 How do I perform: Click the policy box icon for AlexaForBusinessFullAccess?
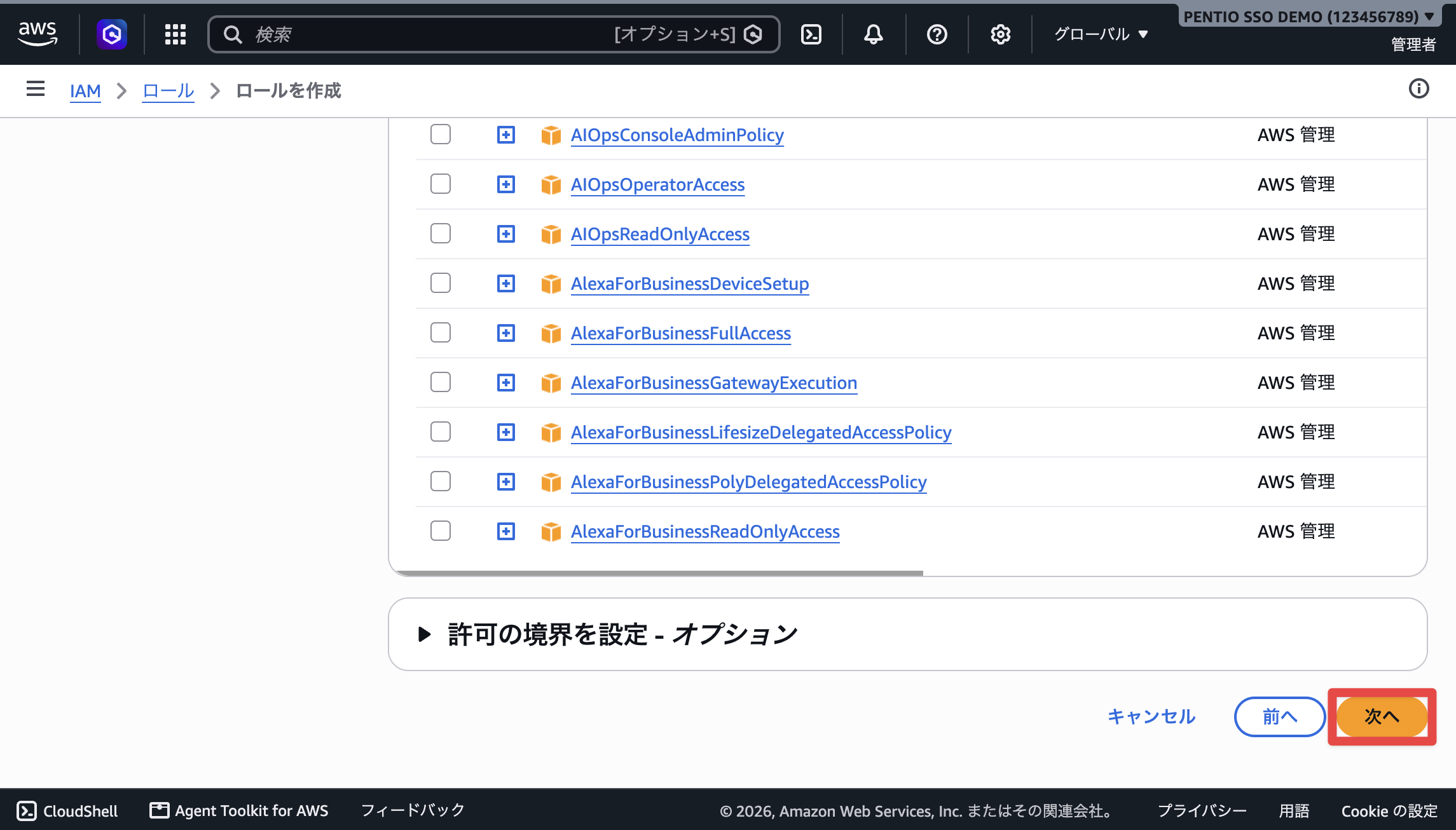(x=551, y=333)
